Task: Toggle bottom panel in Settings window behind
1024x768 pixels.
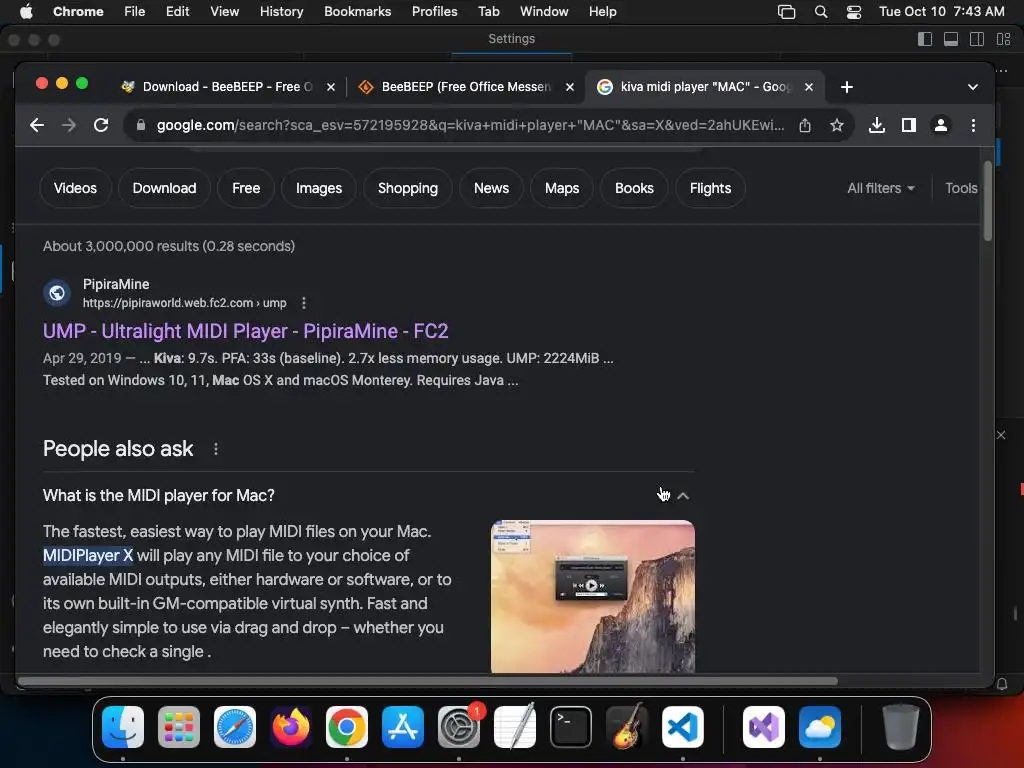Action: pos(951,39)
